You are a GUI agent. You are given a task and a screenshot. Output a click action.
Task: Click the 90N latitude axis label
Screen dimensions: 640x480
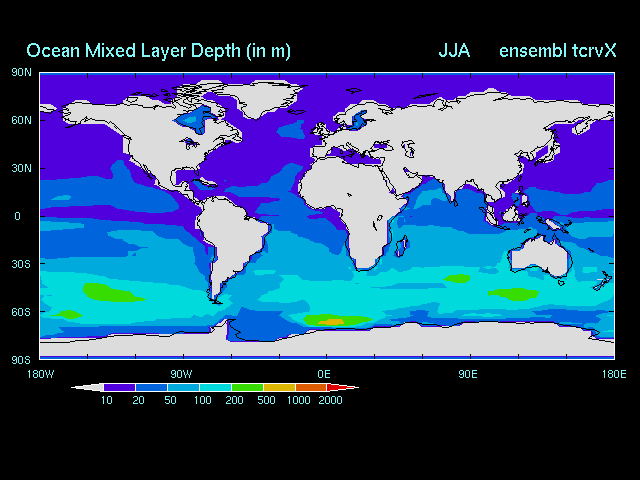pyautogui.click(x=22, y=72)
